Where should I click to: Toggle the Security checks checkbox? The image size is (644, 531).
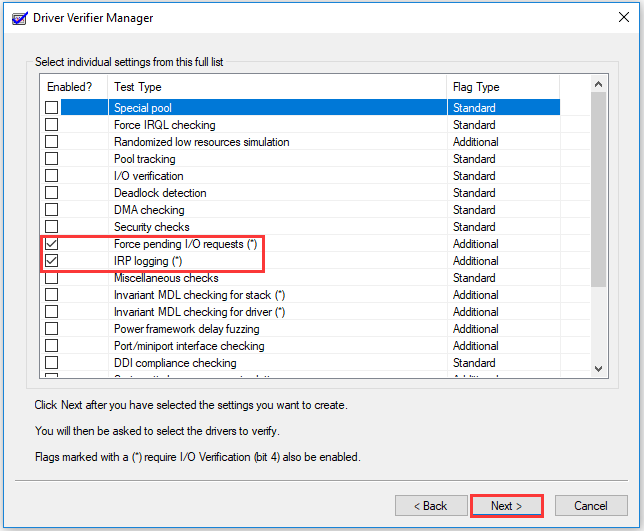coord(51,227)
